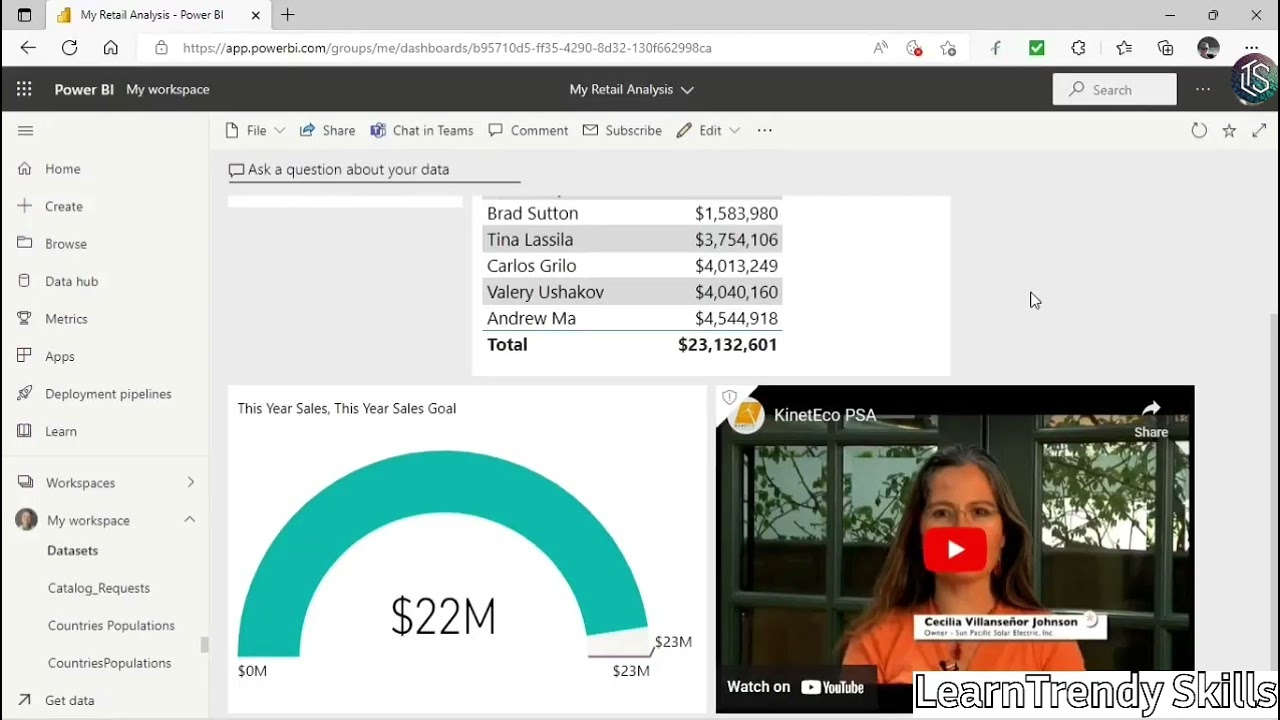Open Create in the sidebar

point(63,206)
